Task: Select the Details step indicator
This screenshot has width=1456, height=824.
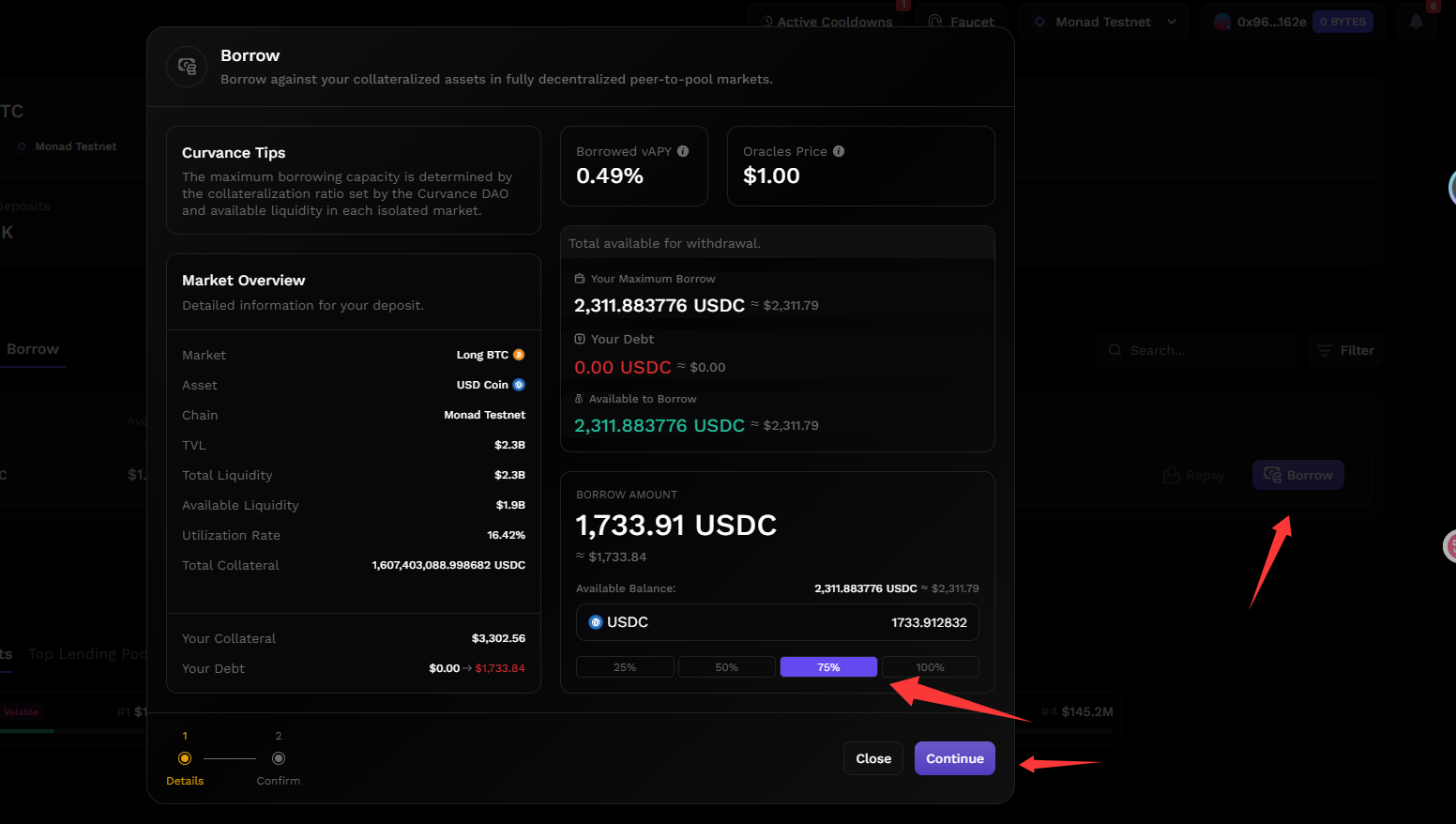Action: (x=185, y=758)
